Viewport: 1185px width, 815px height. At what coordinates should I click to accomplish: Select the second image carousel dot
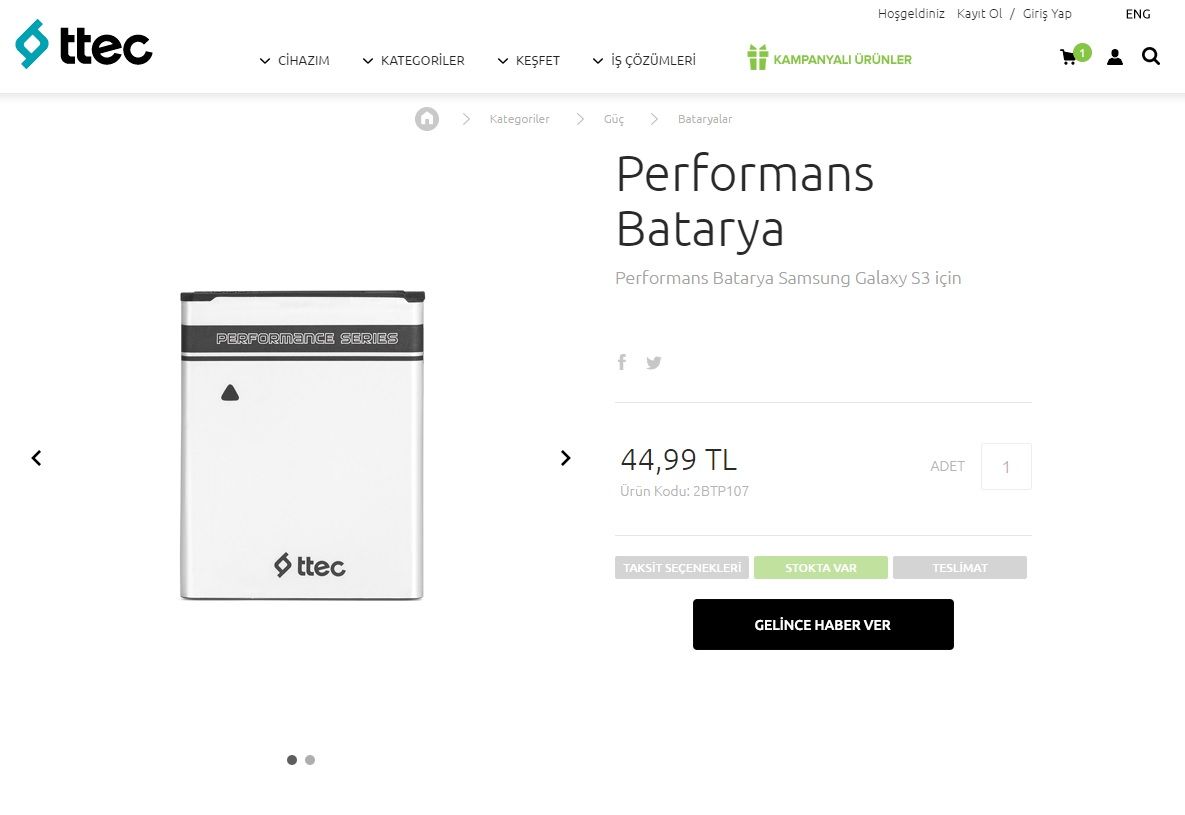[310, 760]
